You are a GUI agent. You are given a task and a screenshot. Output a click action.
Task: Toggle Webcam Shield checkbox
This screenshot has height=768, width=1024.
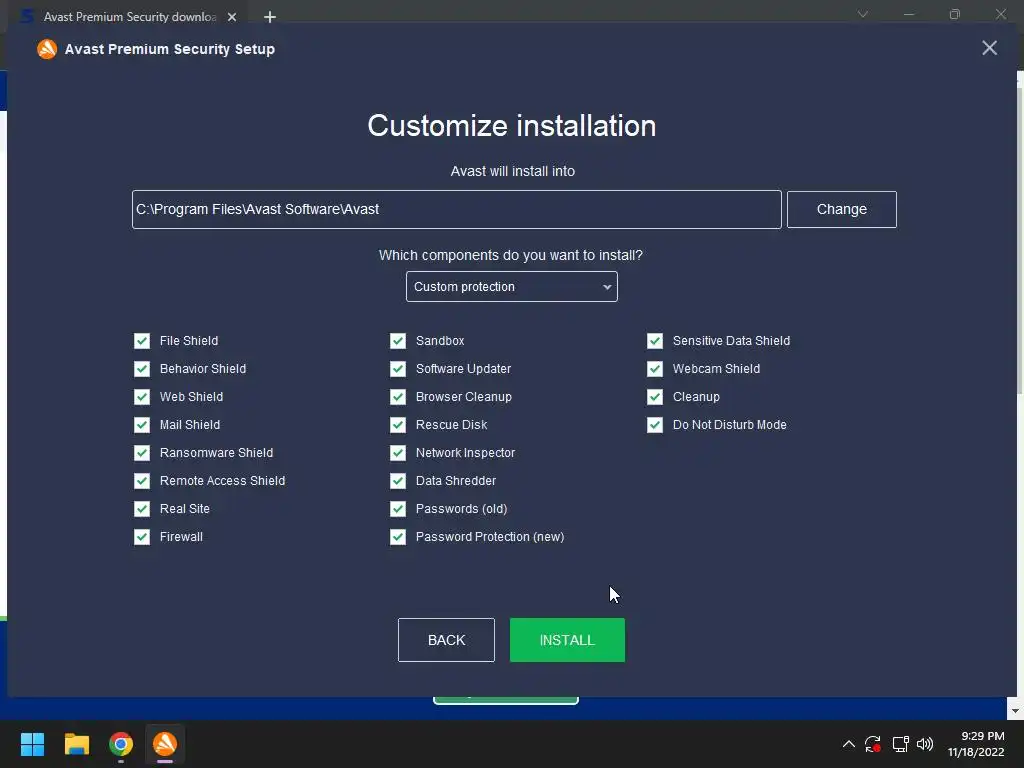click(655, 369)
